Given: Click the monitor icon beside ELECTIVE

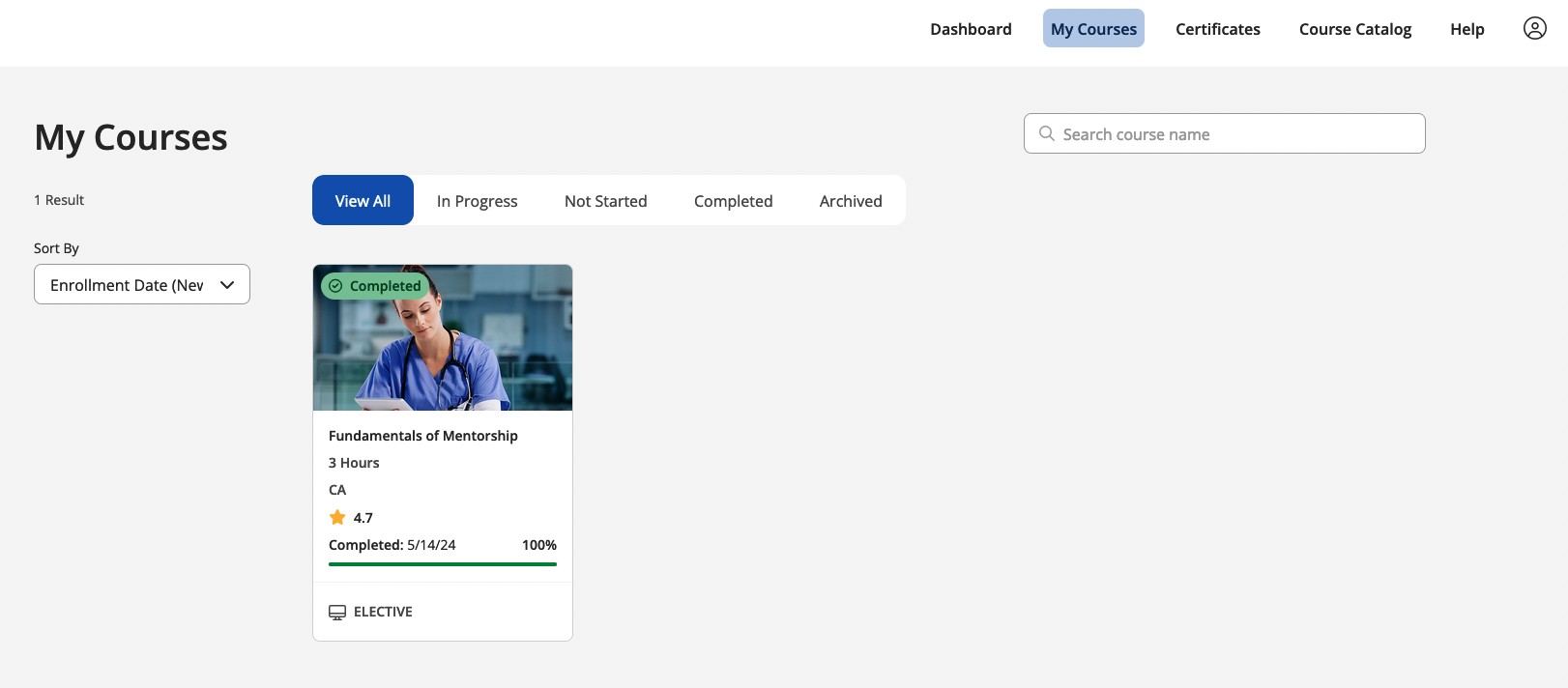Looking at the screenshot, I should [337, 612].
